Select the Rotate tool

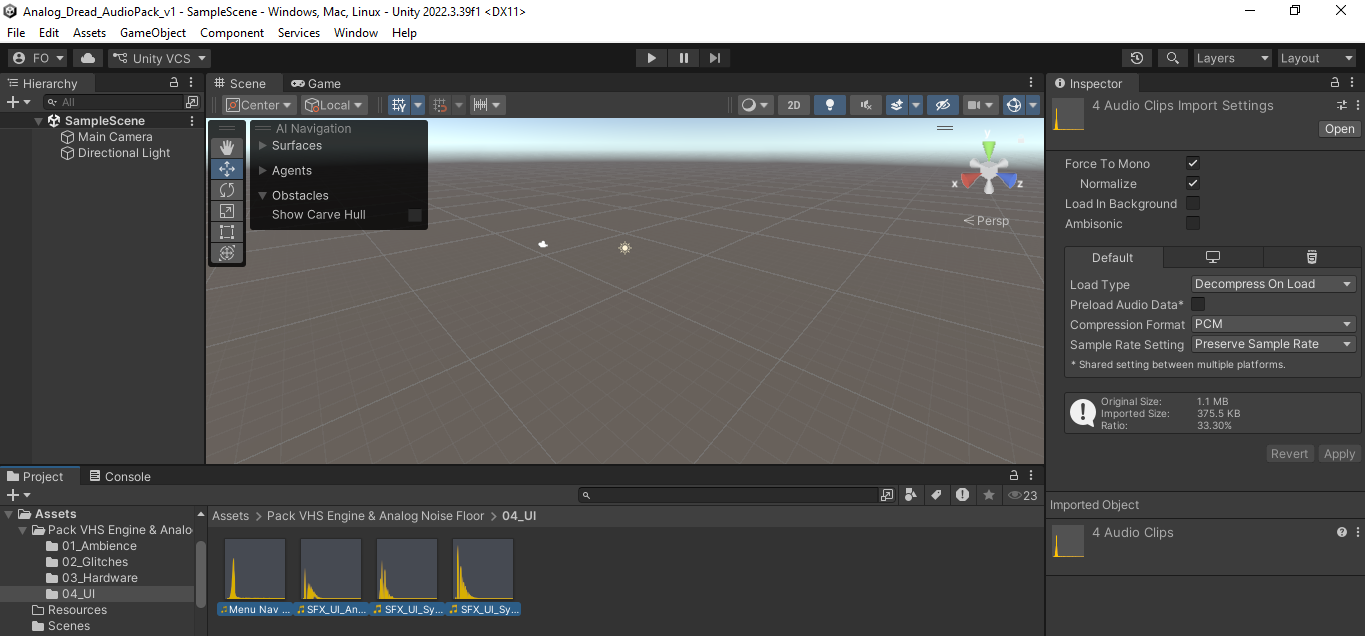(227, 190)
